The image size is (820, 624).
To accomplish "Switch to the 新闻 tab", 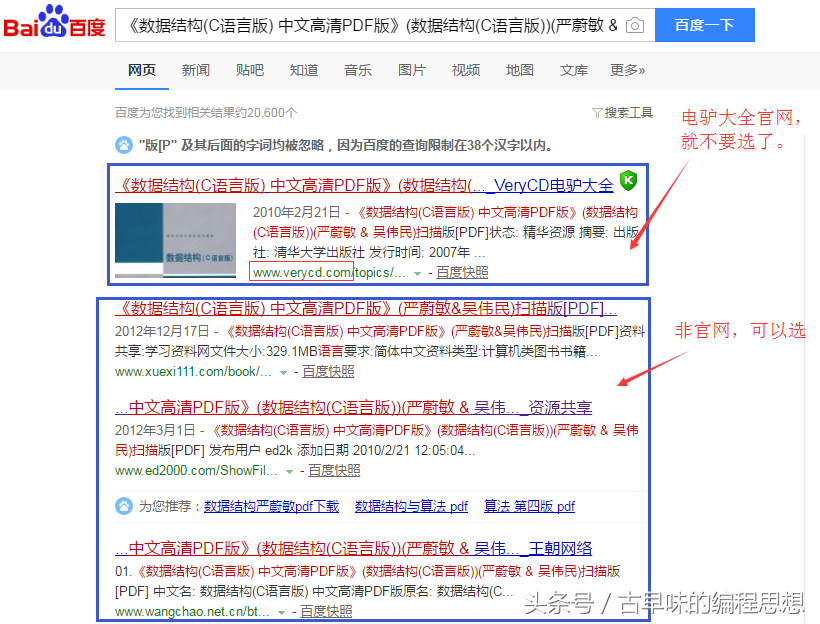I will [196, 70].
